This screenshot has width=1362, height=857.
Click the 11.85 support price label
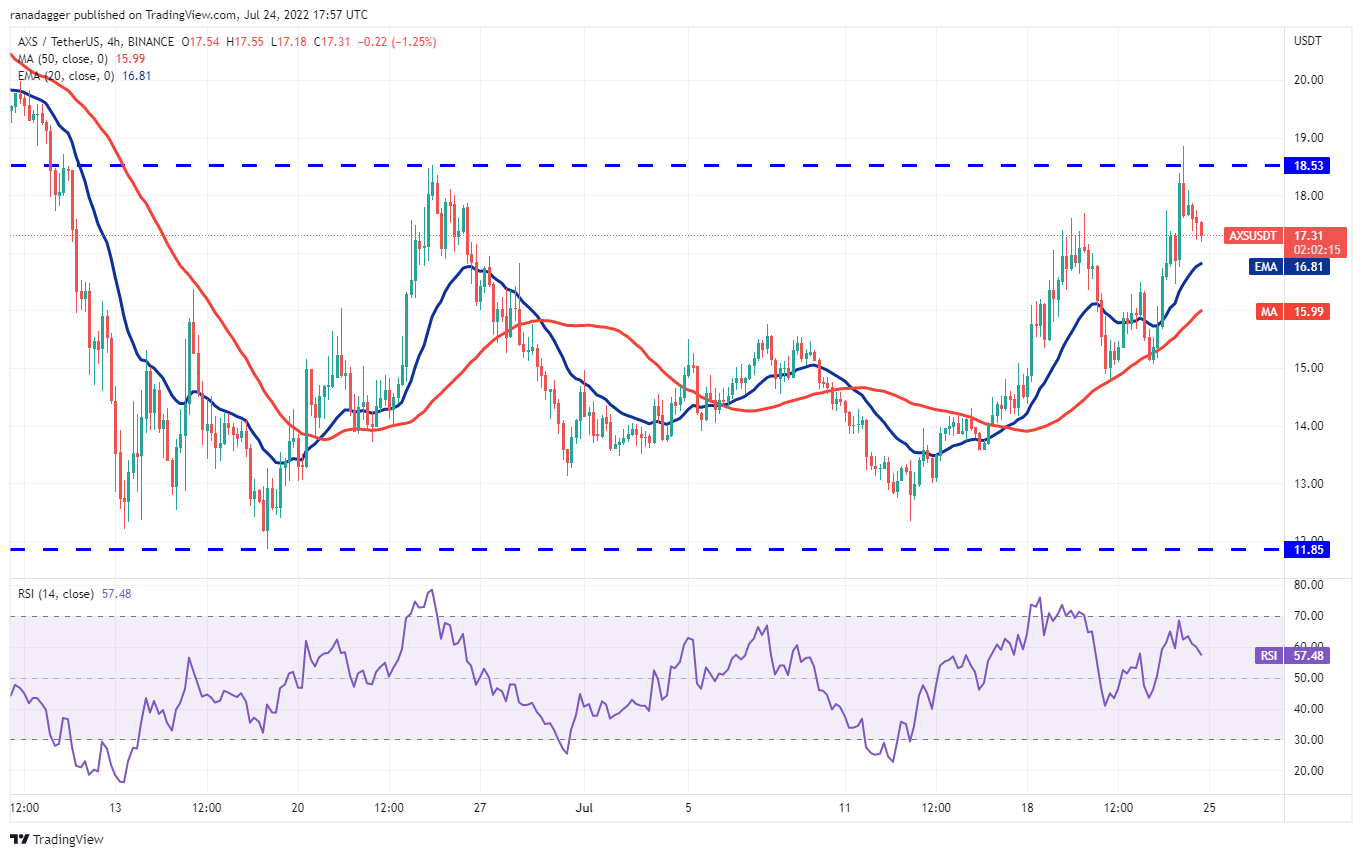point(1307,549)
